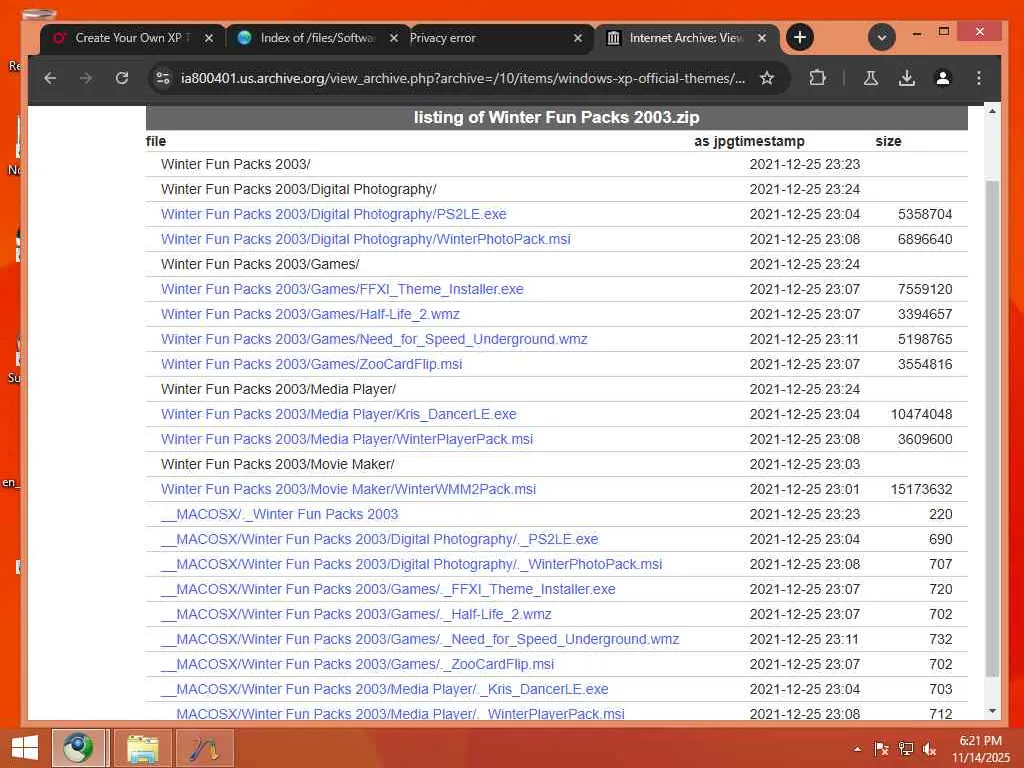Viewport: 1024px width, 768px height.
Task: Open __MACOSX ._WinterPhotoPack.msi link
Action: pyautogui.click(x=411, y=564)
